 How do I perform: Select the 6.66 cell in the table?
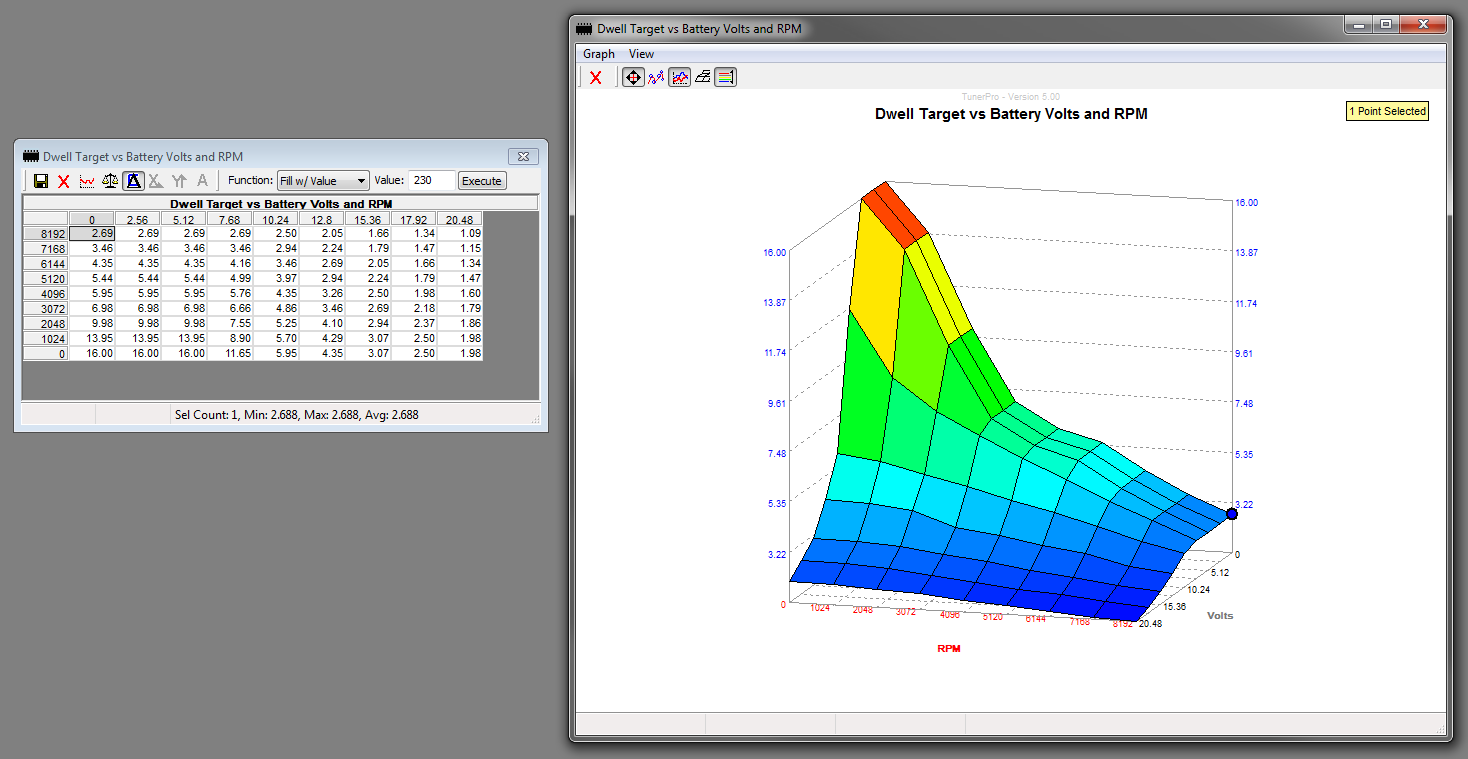229,309
